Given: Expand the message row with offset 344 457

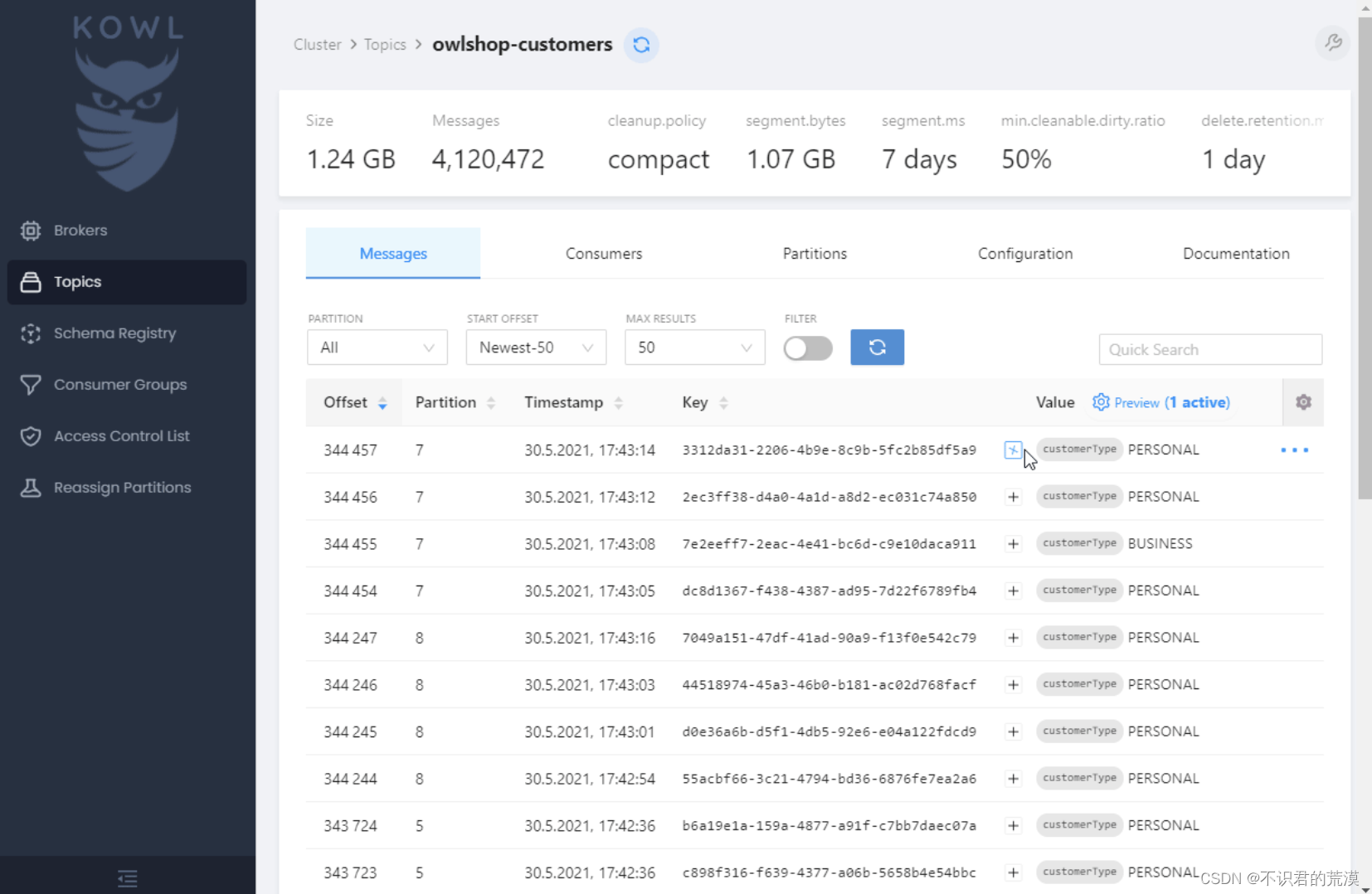Looking at the screenshot, I should click(1013, 450).
